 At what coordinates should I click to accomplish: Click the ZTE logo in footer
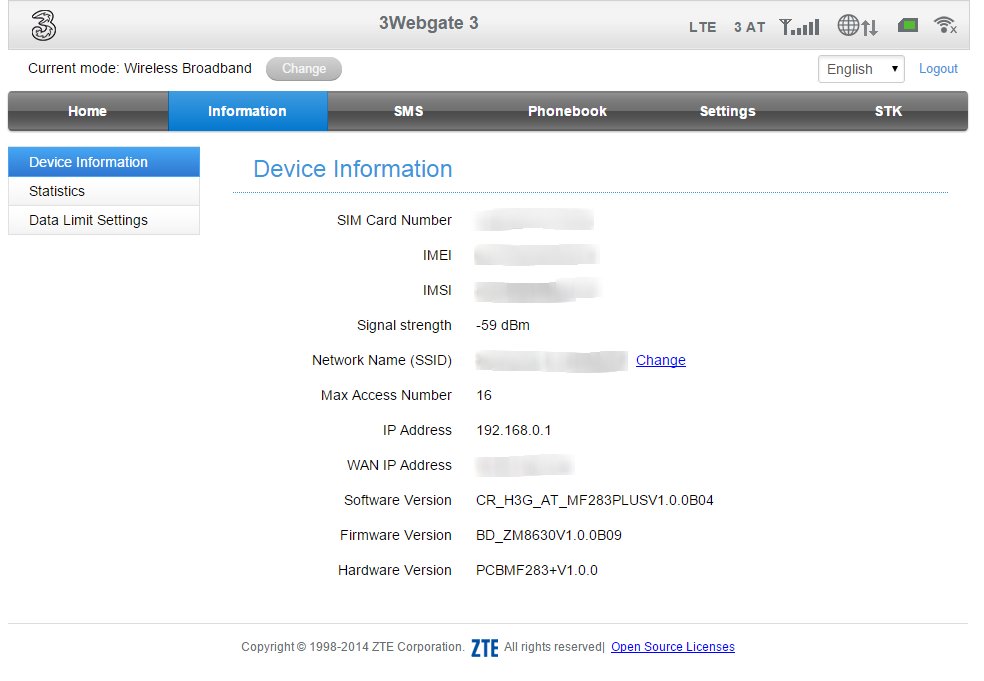tap(484, 648)
